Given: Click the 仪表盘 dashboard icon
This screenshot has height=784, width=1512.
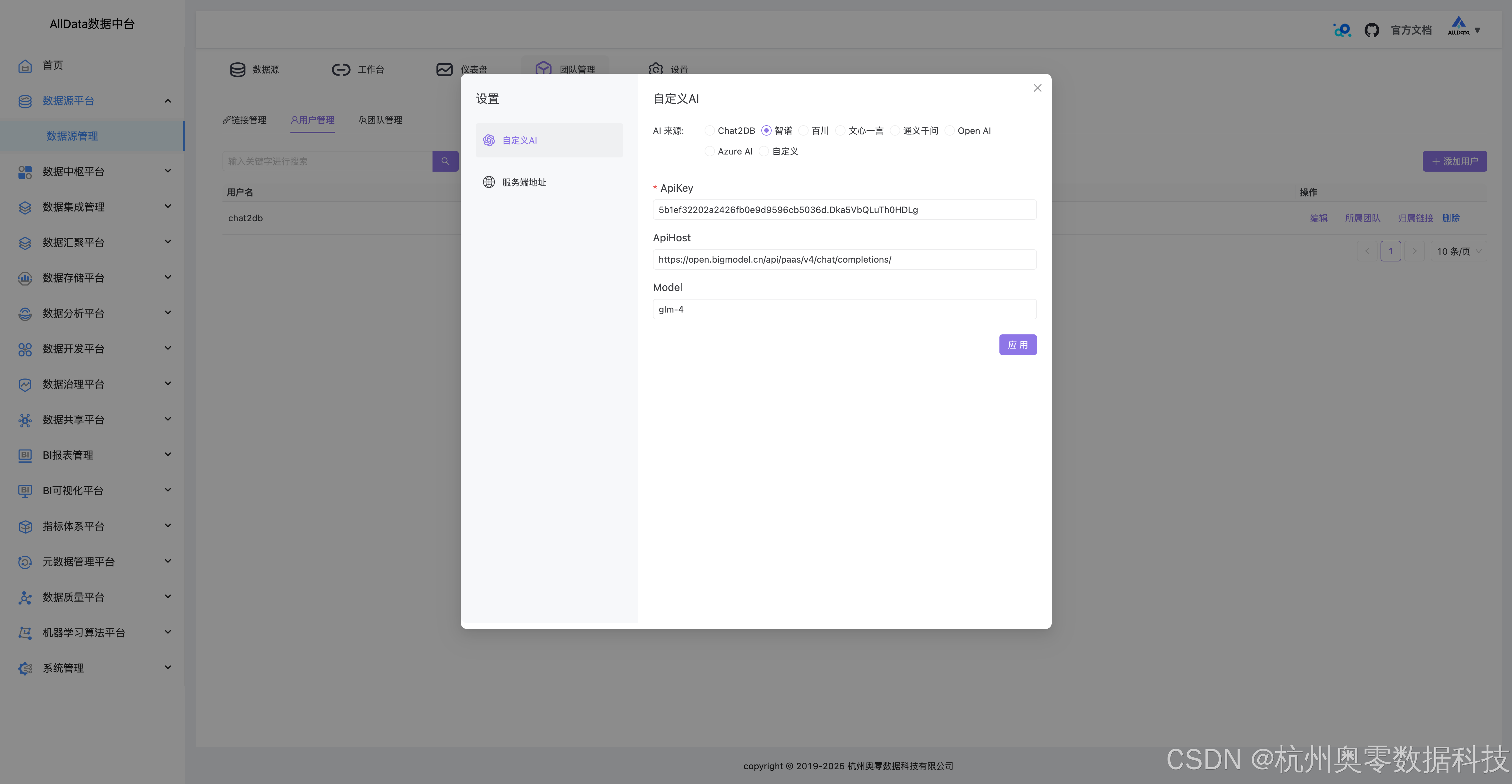Looking at the screenshot, I should pos(444,70).
